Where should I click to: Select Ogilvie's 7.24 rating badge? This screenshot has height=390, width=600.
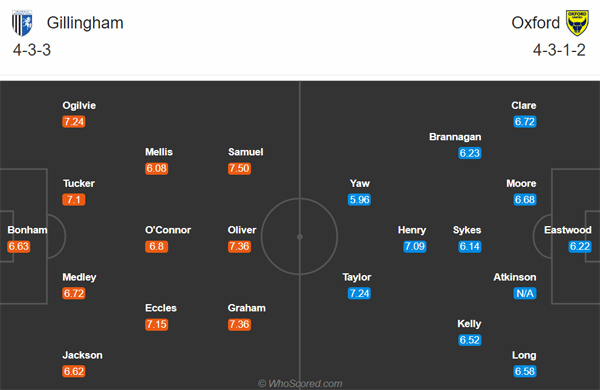tap(74, 122)
